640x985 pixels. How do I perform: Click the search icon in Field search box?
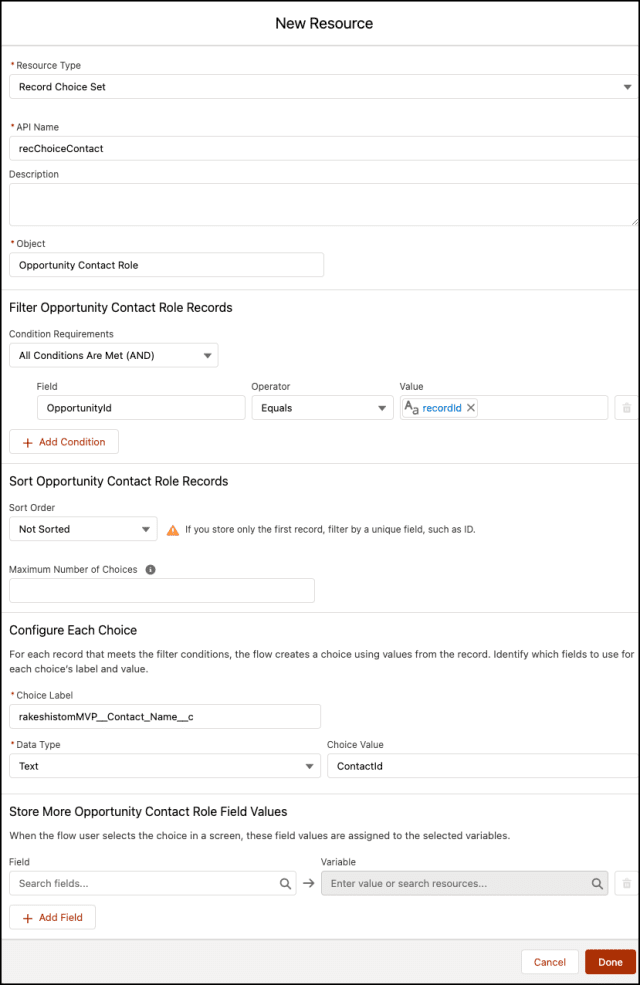[x=285, y=884]
